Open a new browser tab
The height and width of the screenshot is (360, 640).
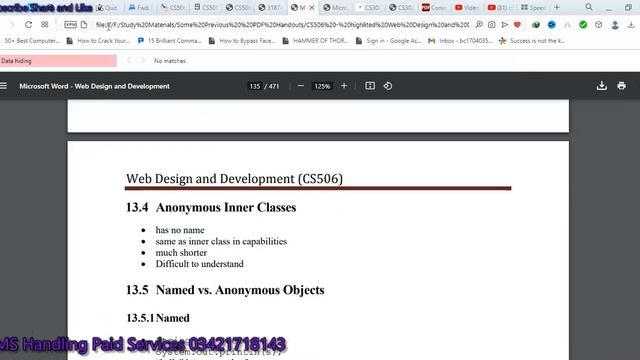click(x=557, y=7)
